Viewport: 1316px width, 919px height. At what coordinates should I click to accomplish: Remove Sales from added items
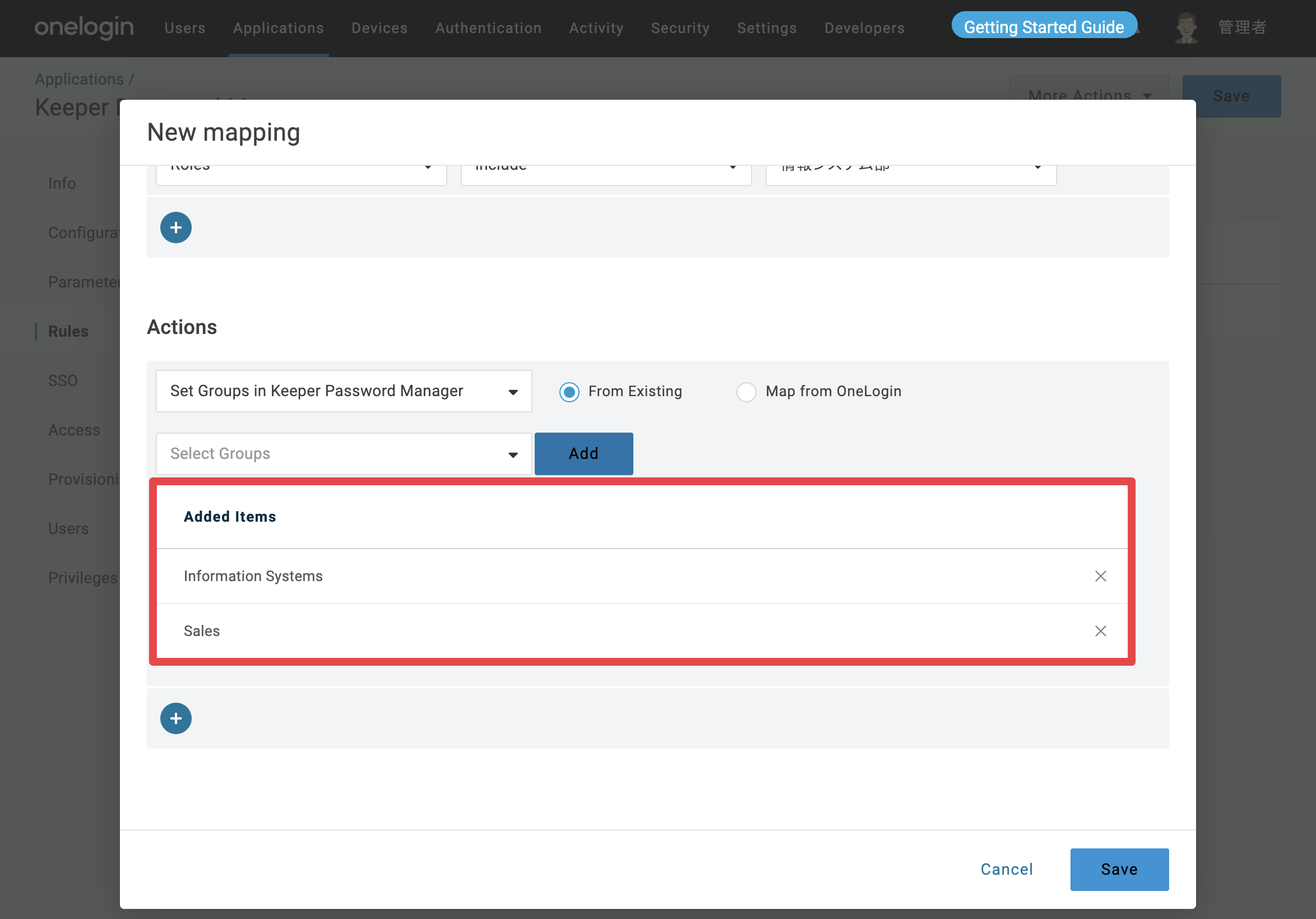pyautogui.click(x=1100, y=631)
